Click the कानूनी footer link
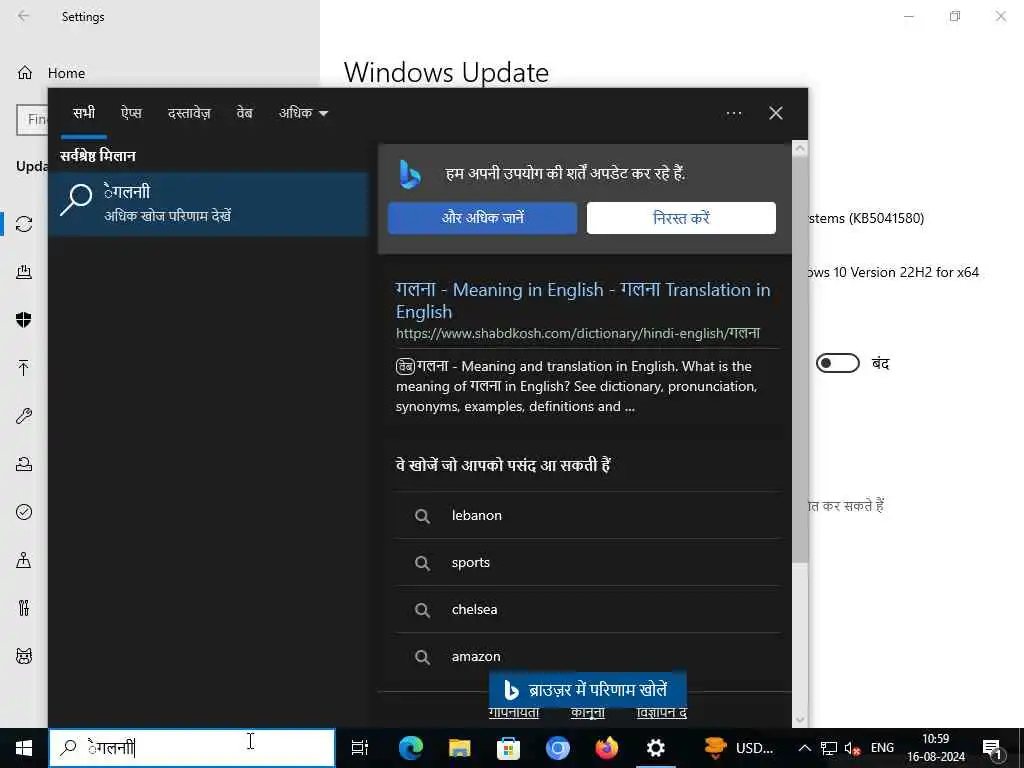This screenshot has width=1024, height=768. (x=588, y=713)
